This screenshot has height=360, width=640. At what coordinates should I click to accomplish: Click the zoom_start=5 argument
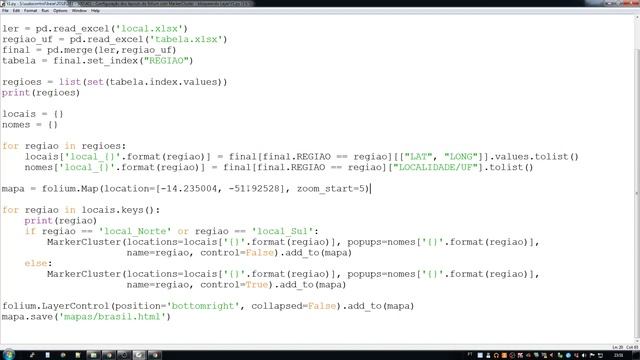[x=331, y=189]
